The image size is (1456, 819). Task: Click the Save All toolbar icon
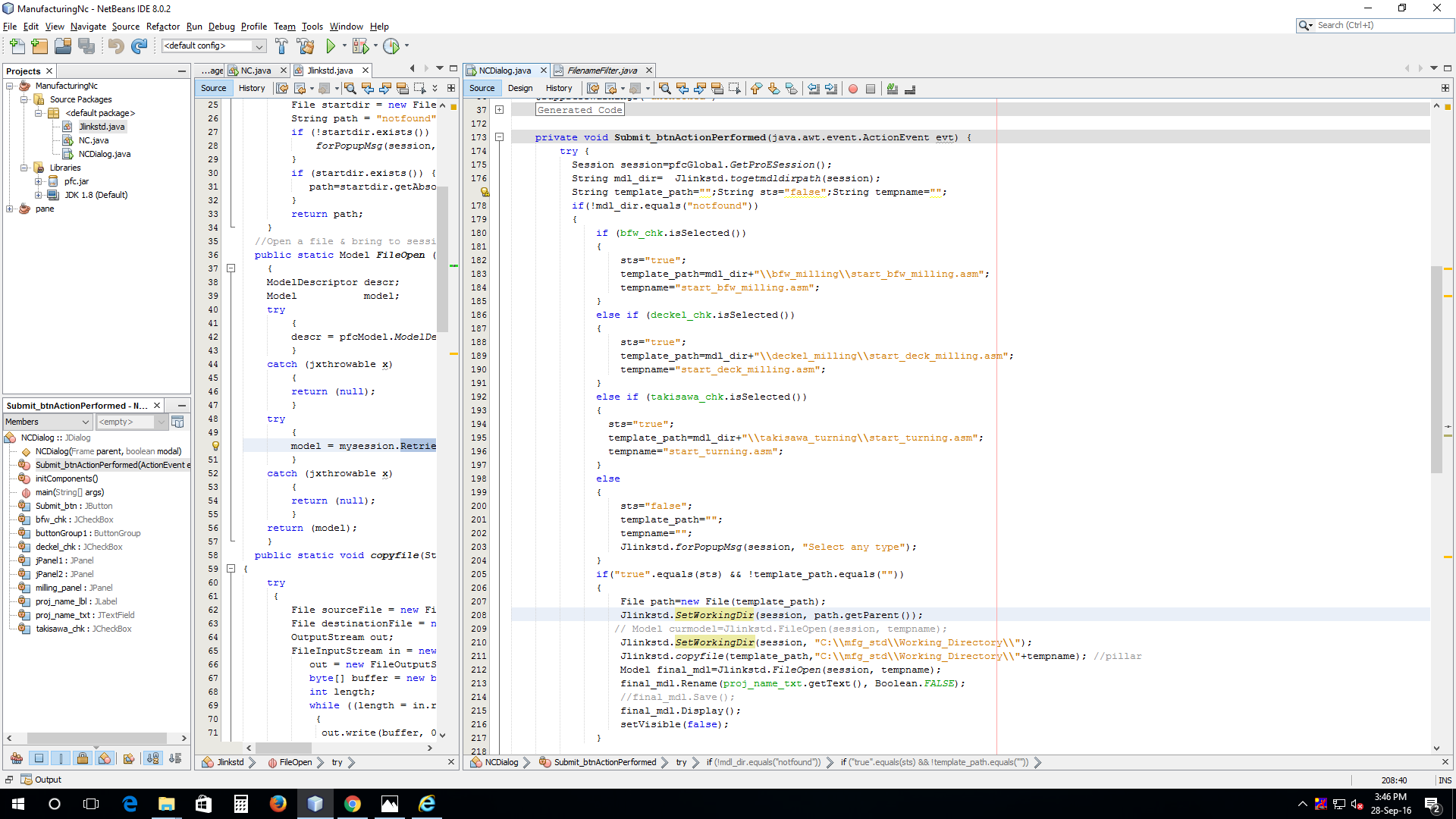click(86, 46)
